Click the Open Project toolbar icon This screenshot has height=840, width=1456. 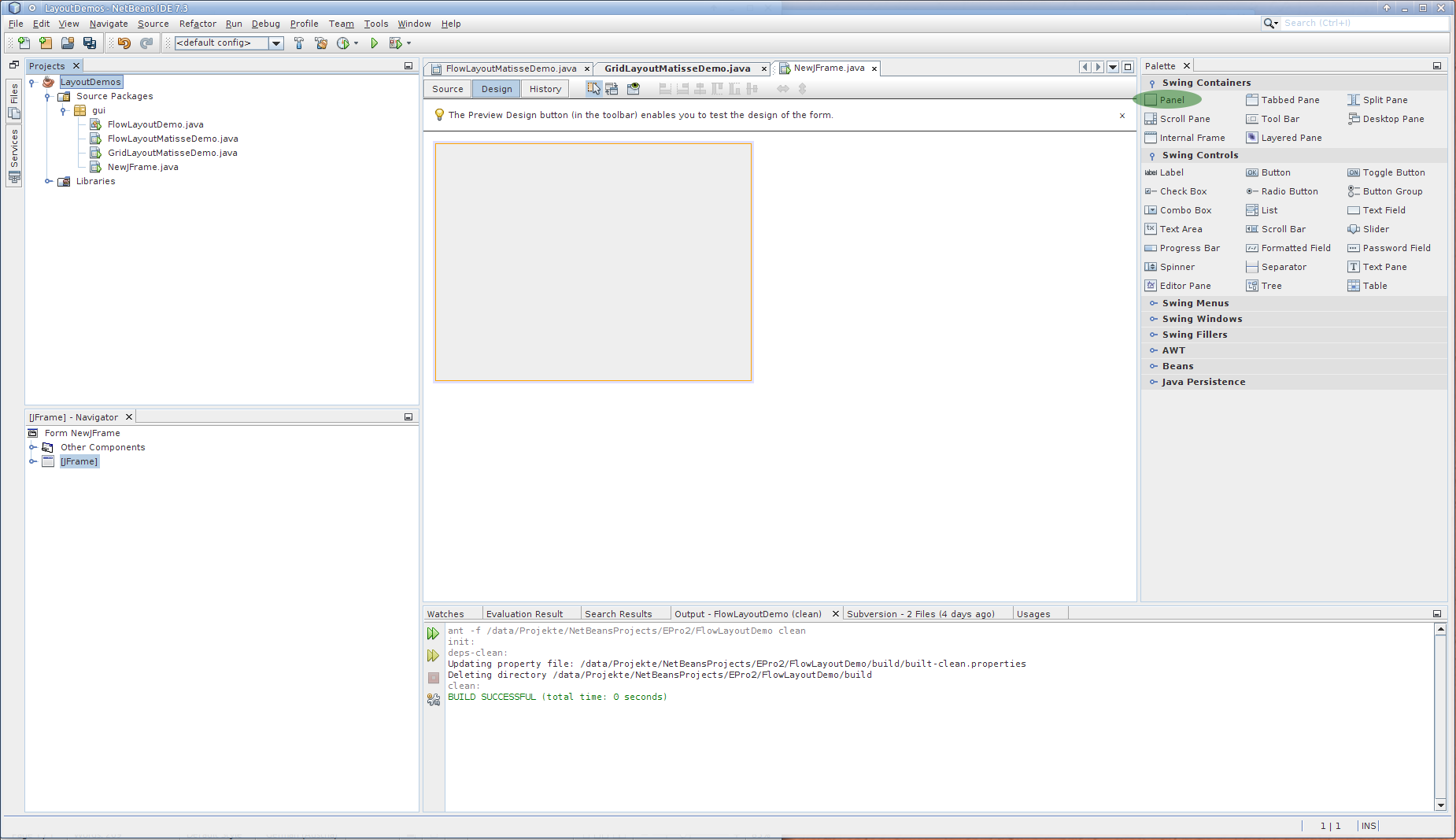[68, 43]
